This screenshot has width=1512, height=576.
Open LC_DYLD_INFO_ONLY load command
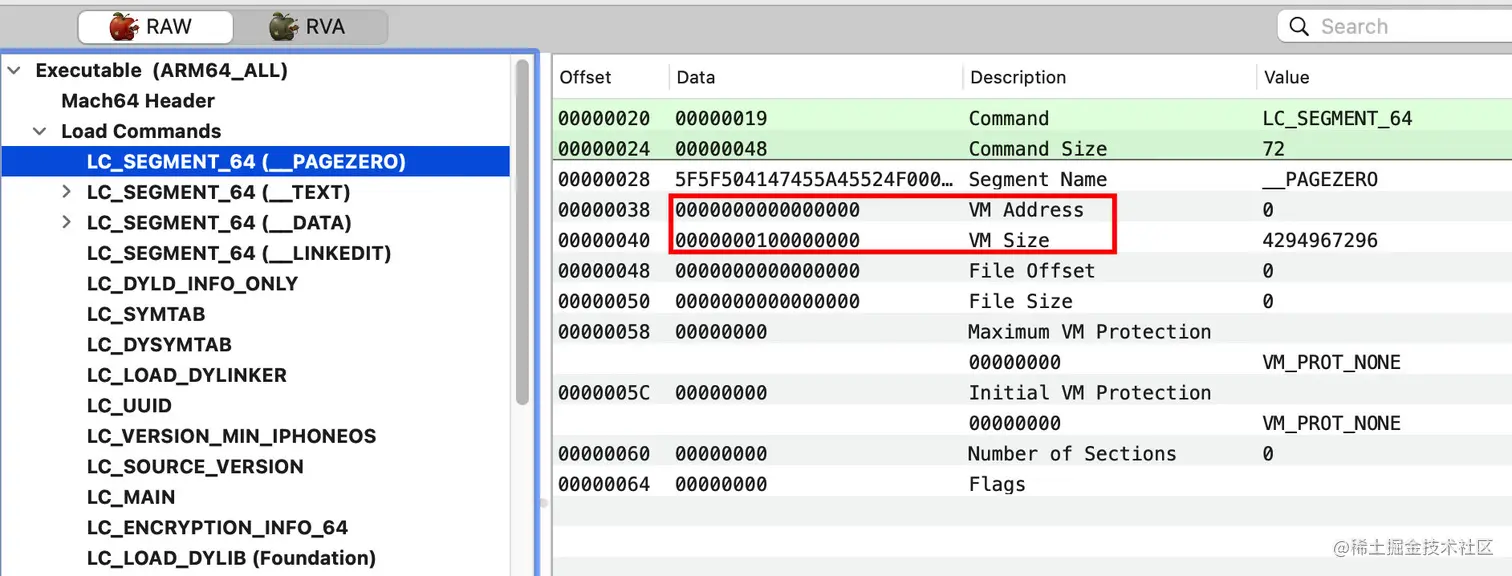pos(192,284)
